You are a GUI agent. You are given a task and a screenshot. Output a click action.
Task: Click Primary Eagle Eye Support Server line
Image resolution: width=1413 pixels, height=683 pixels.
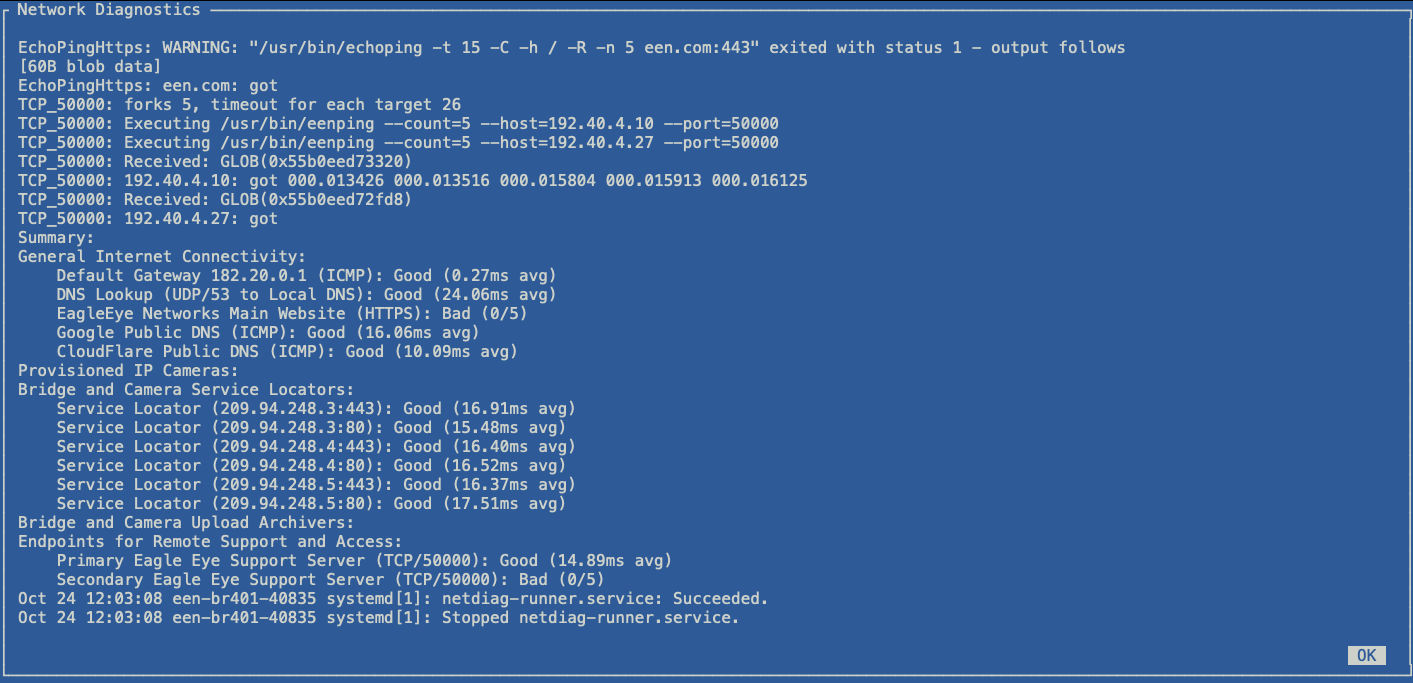pyautogui.click(x=364, y=561)
